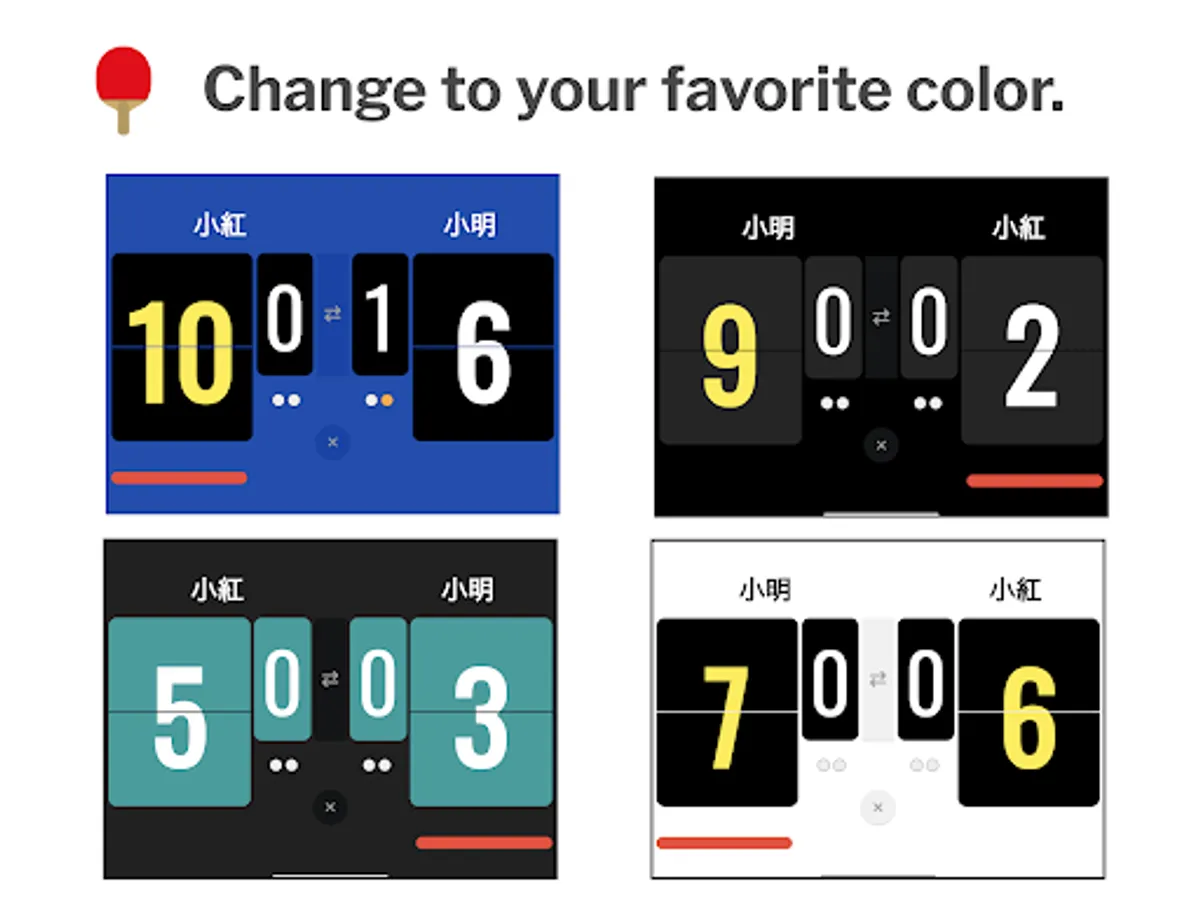
Task: Tap the red bar under teal scoreboard's score 3
Action: pos(484,842)
